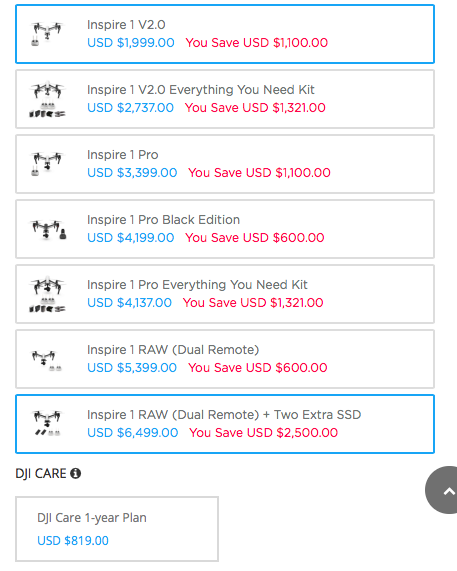Select Inspire 1 RAW + Two Extra SSD option
Image resolution: width=457 pixels, height=571 pixels.
pyautogui.click(x=225, y=424)
